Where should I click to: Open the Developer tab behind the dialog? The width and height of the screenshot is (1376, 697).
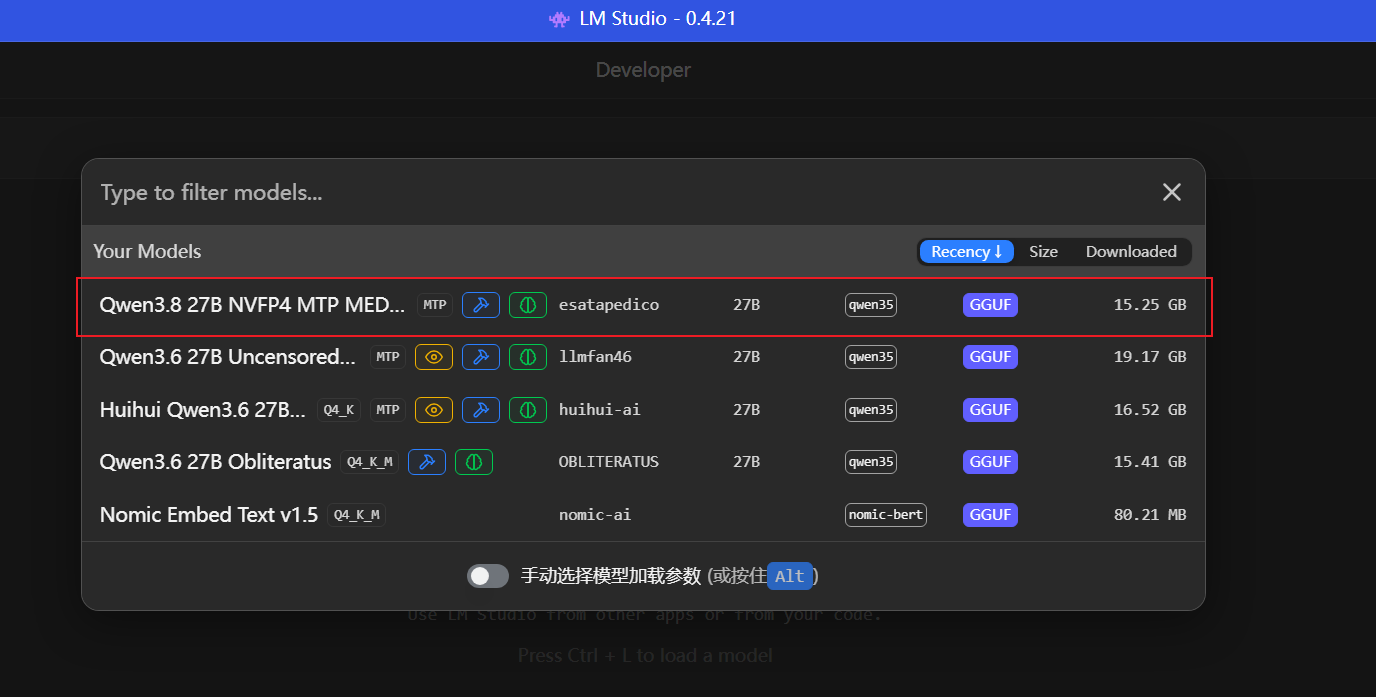(643, 70)
